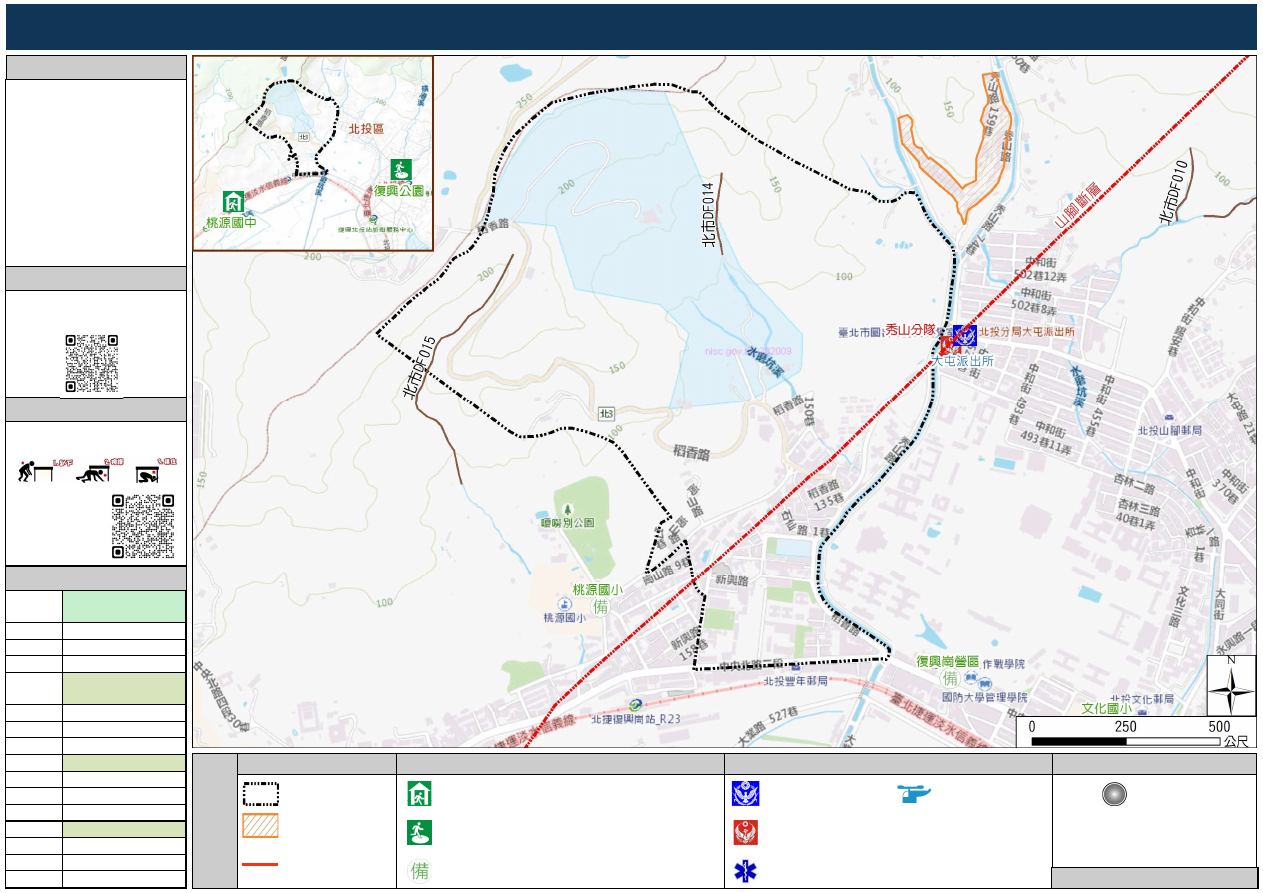Click the school icon above 桃源國小 label
1263x893 pixels.
563,604
